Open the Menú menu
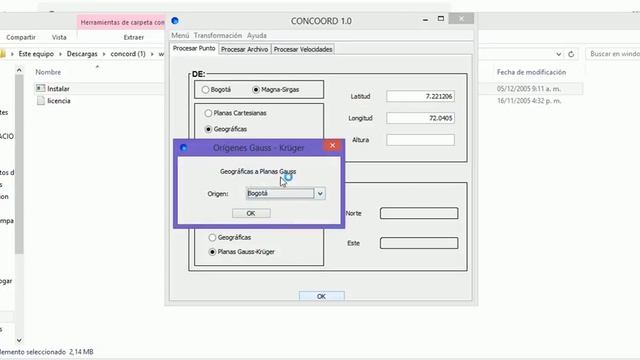 point(180,36)
